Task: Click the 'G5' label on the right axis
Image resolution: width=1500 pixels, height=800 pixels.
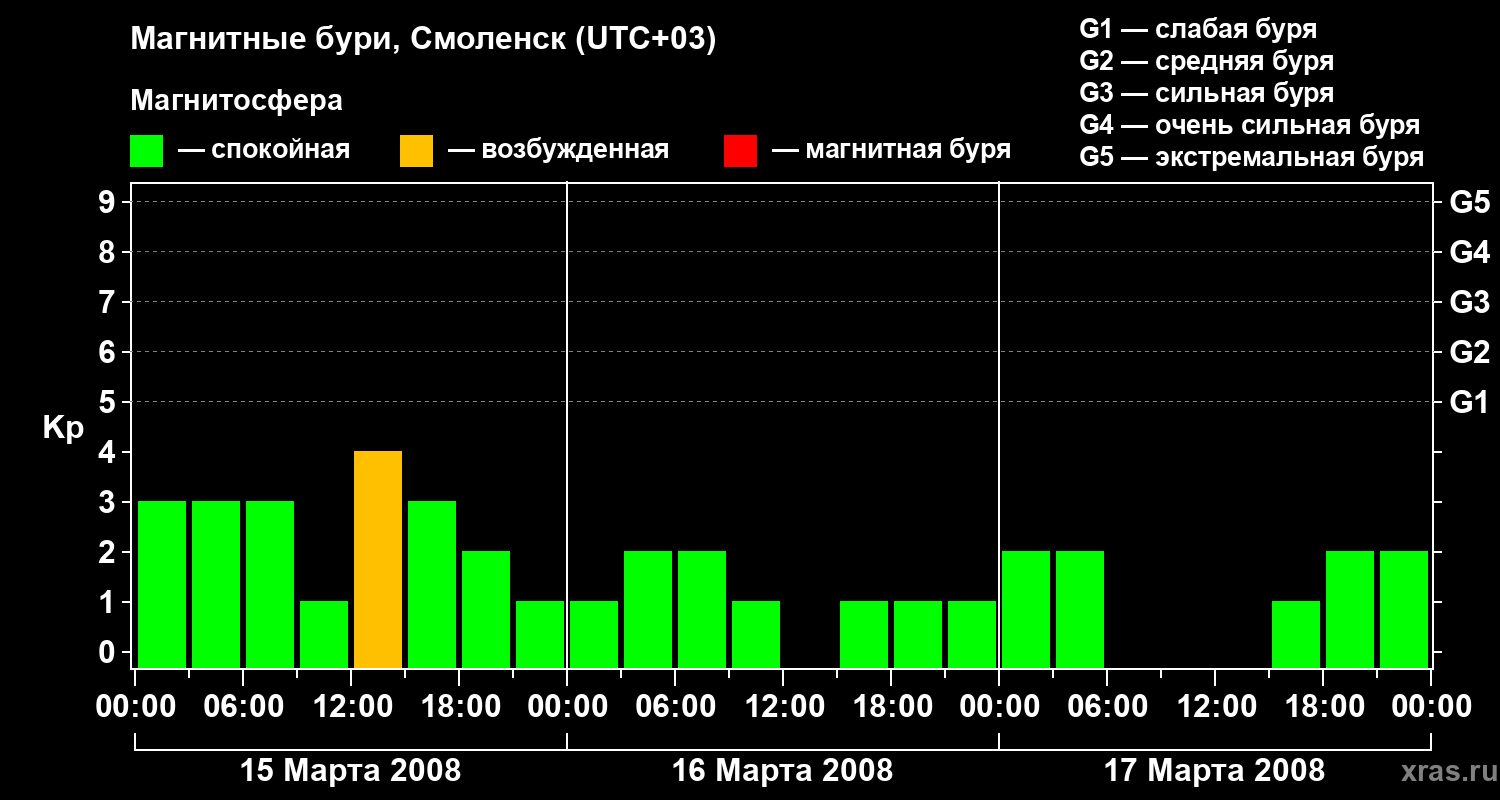Action: pyautogui.click(x=1470, y=203)
